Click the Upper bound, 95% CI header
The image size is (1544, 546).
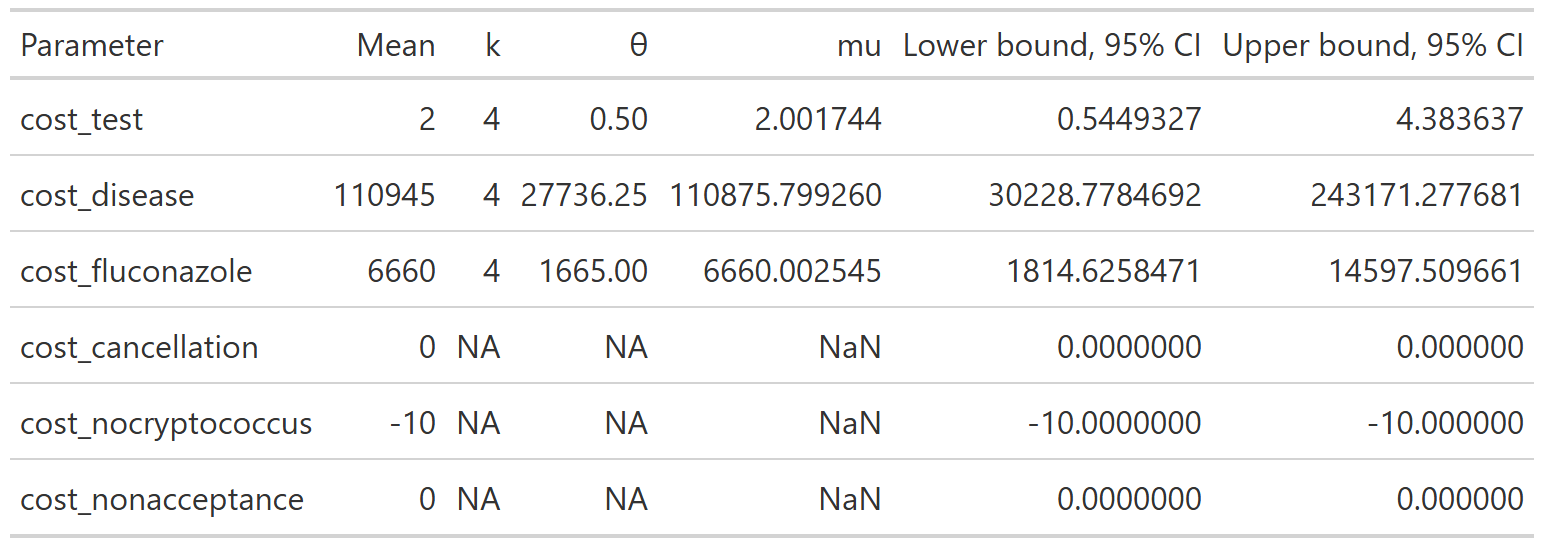(1373, 46)
